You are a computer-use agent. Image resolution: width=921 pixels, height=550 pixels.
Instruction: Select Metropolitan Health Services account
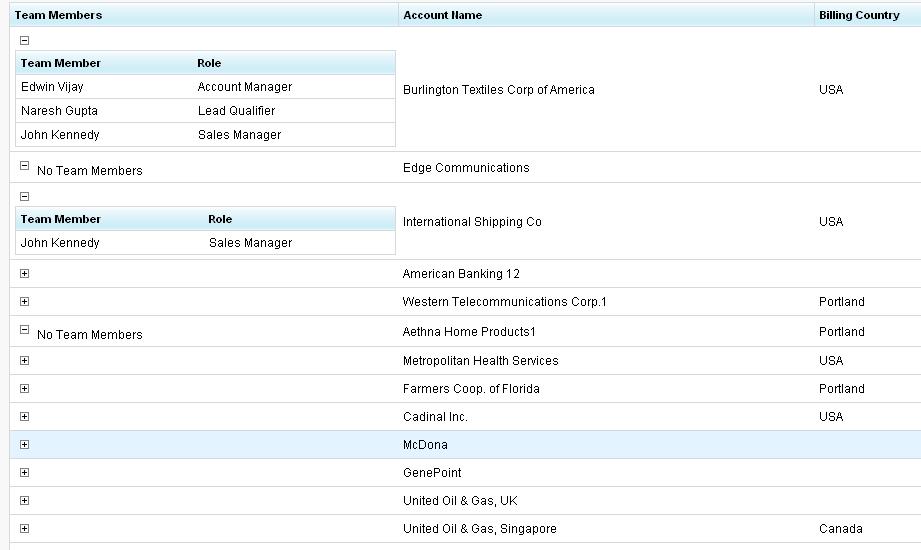[x=480, y=360]
